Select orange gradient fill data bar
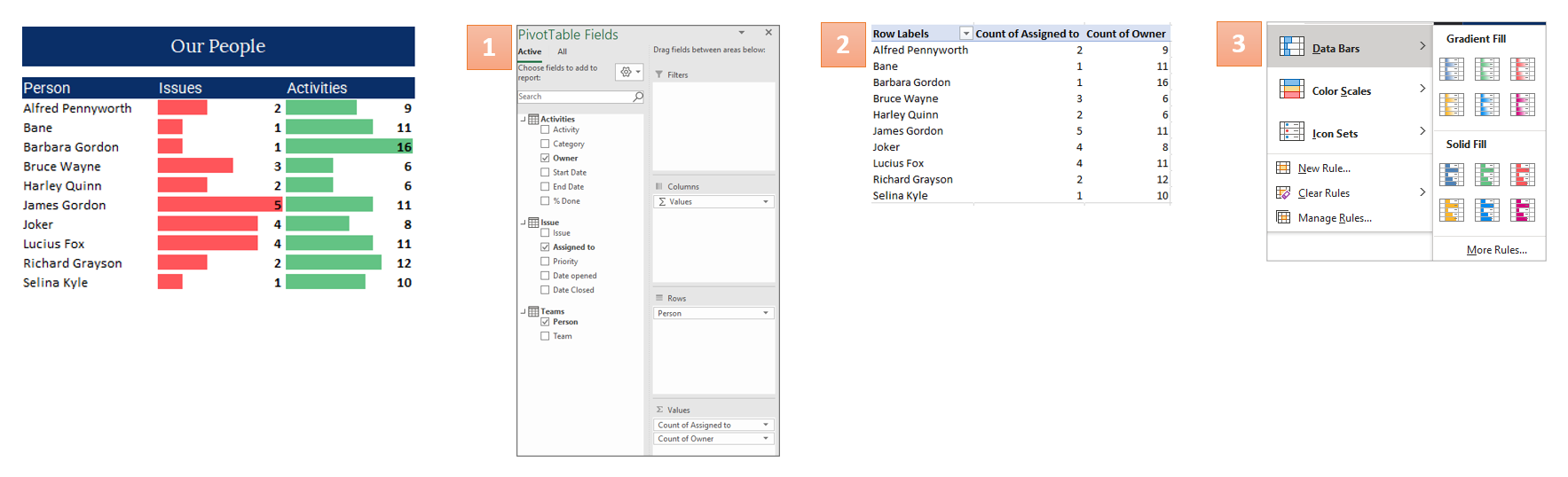Viewport: 1568px width, 477px height. (1452, 105)
